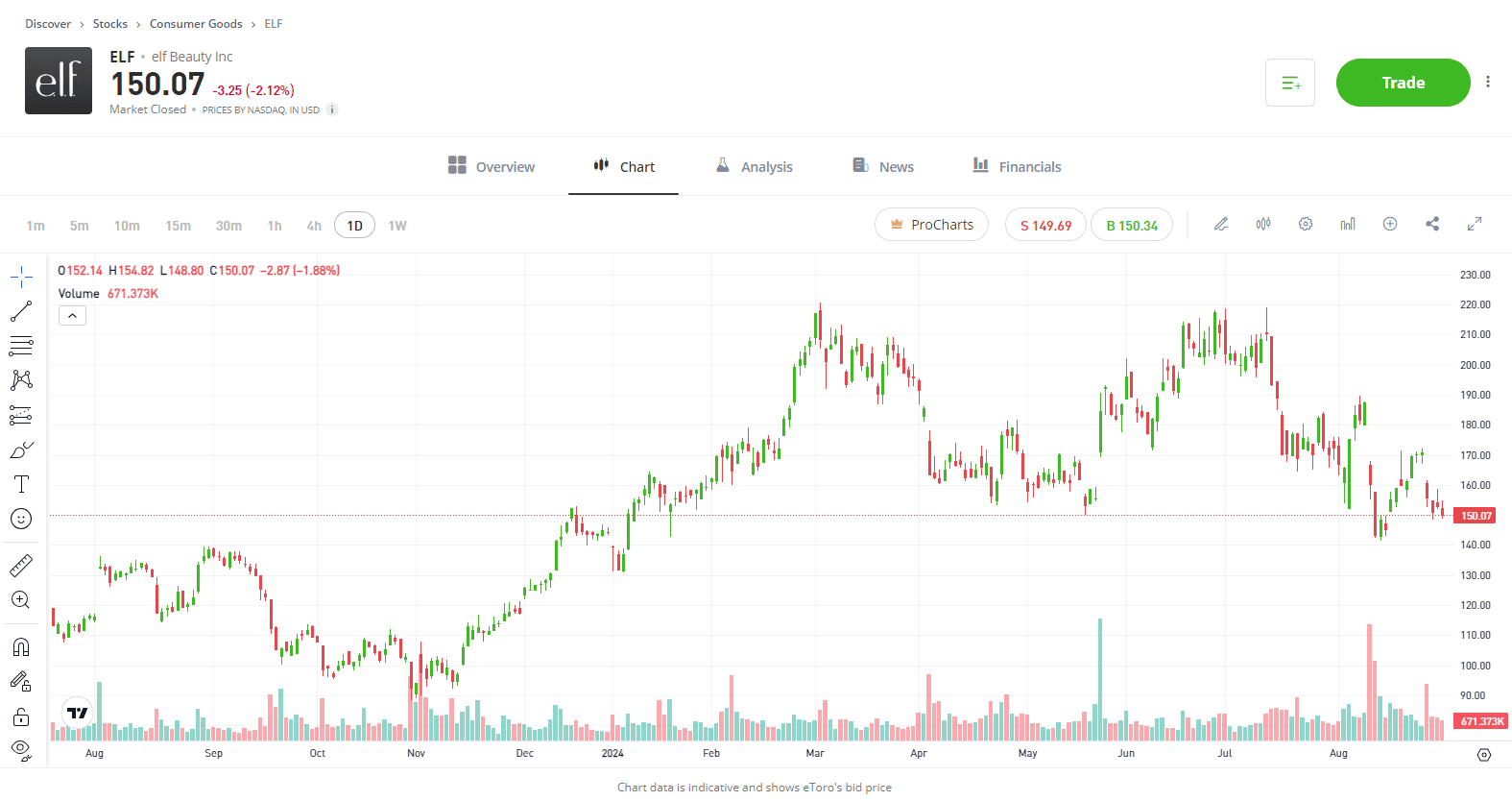
Task: Open the emoji icons tool
Action: 21,519
